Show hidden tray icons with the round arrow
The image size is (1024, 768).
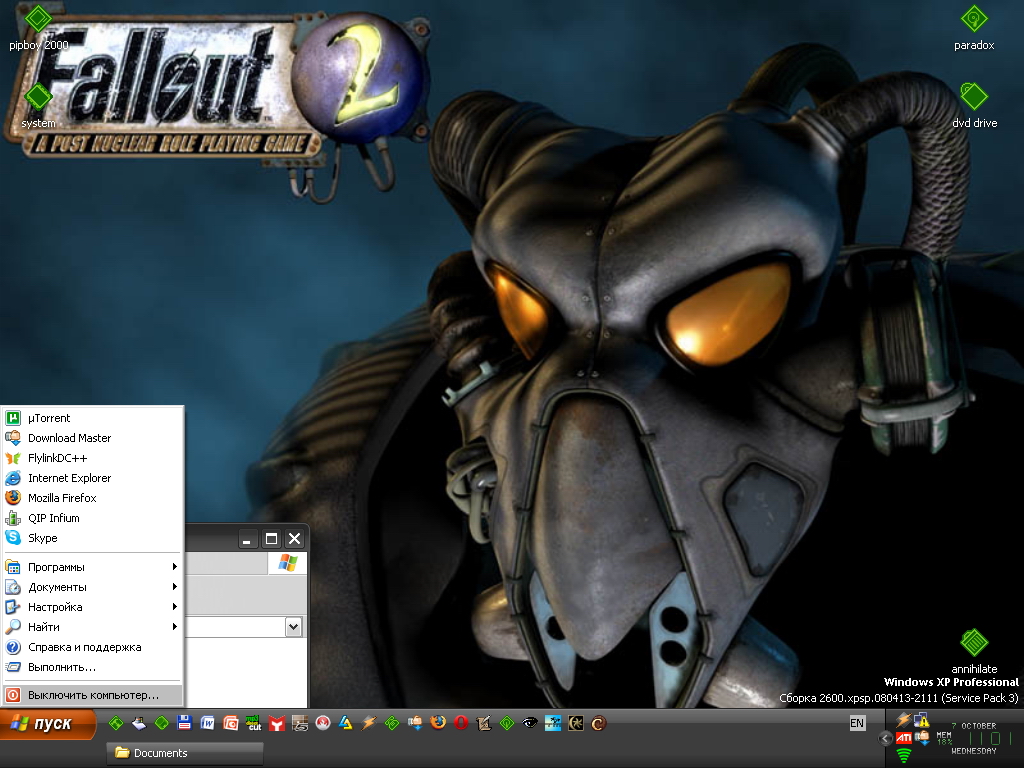(885, 739)
